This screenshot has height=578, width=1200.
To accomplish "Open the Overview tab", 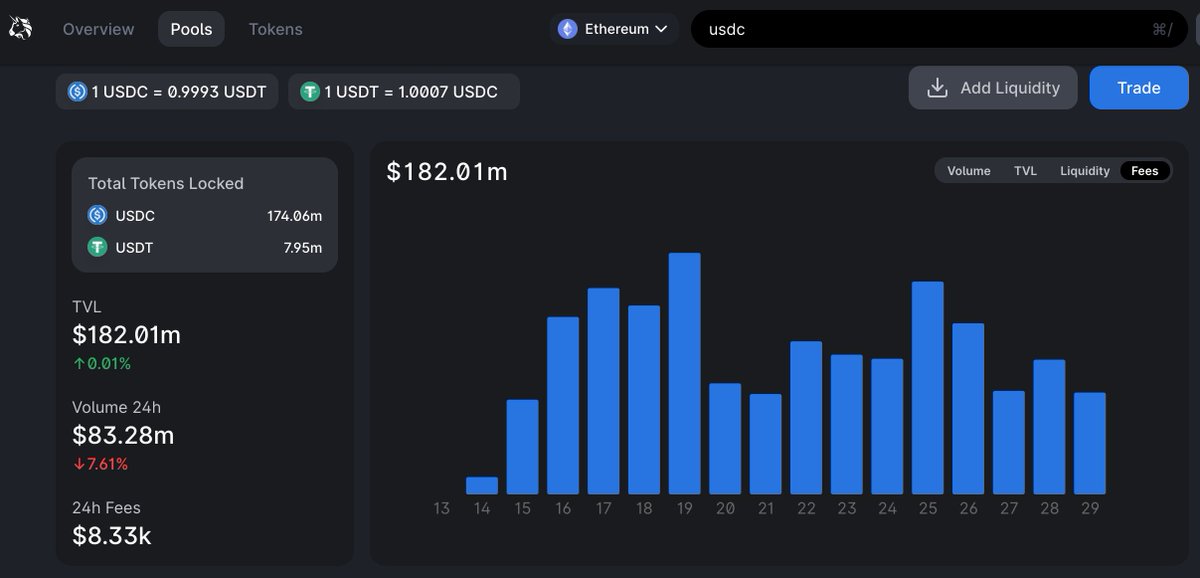I will tap(98, 29).
